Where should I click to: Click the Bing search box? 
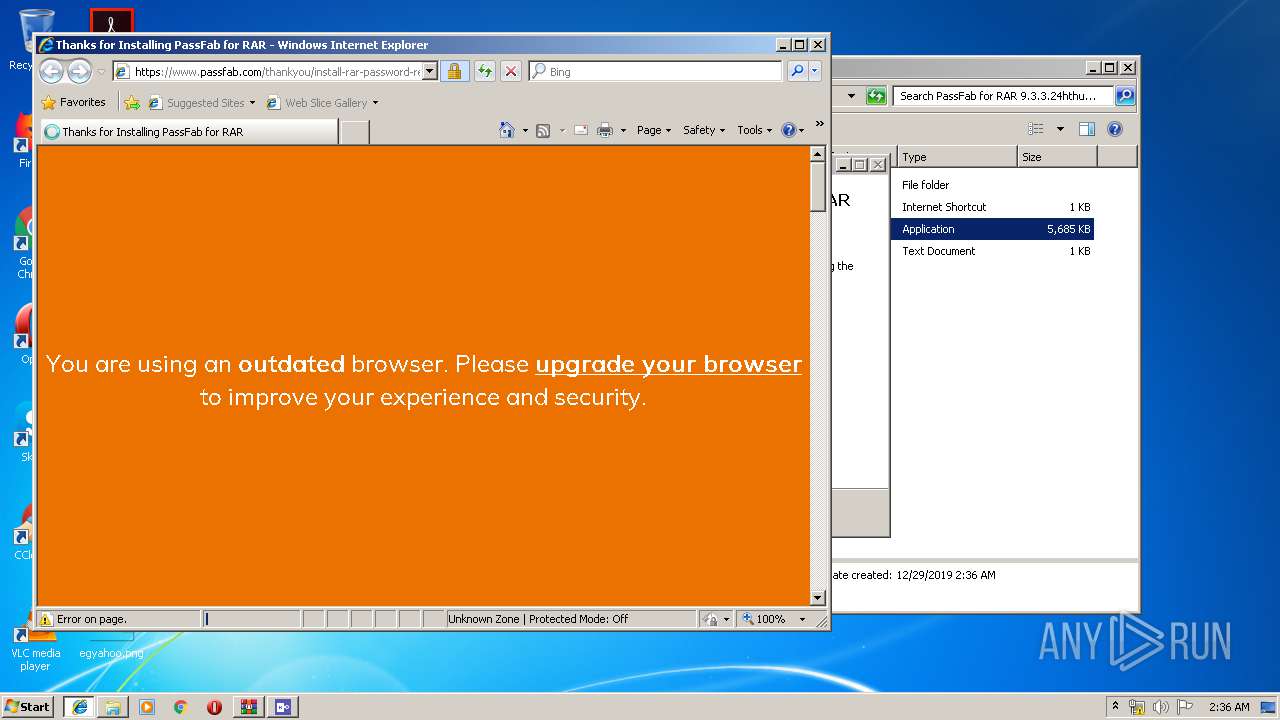pyautogui.click(x=655, y=71)
